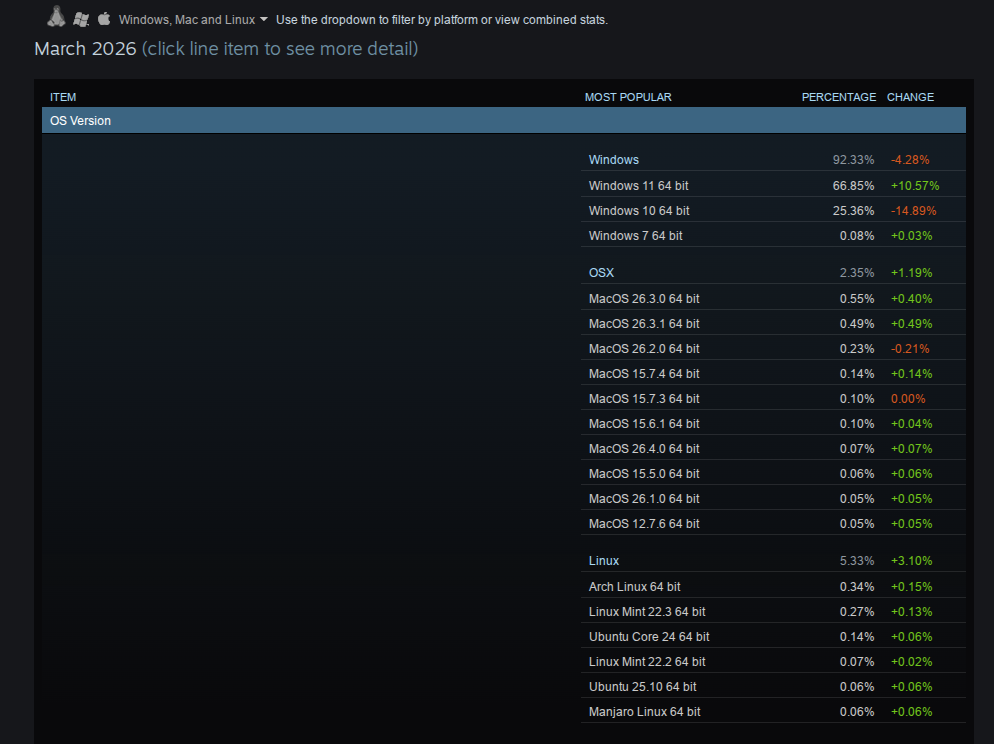Select the Windows 7 64 bit row
The height and width of the screenshot is (744, 994).
coord(773,236)
